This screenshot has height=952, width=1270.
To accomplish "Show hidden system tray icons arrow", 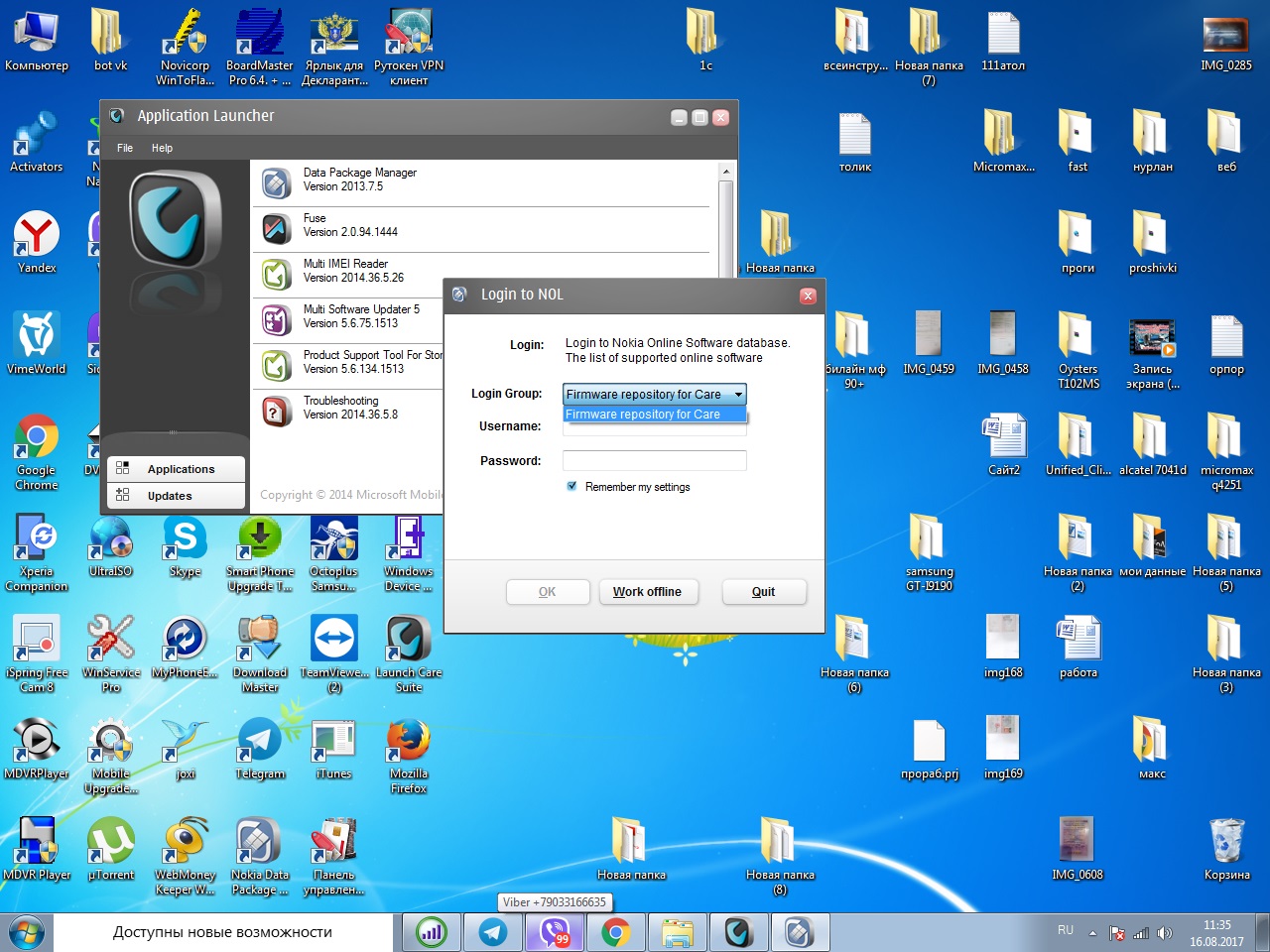I will [1092, 933].
